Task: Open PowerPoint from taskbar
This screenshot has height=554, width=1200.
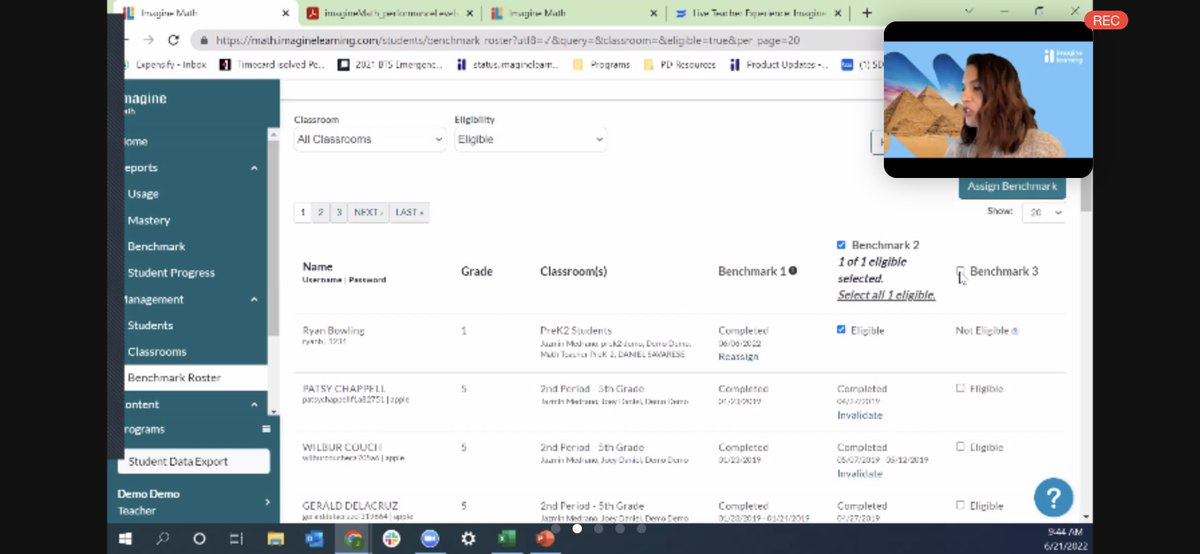Action: point(545,538)
